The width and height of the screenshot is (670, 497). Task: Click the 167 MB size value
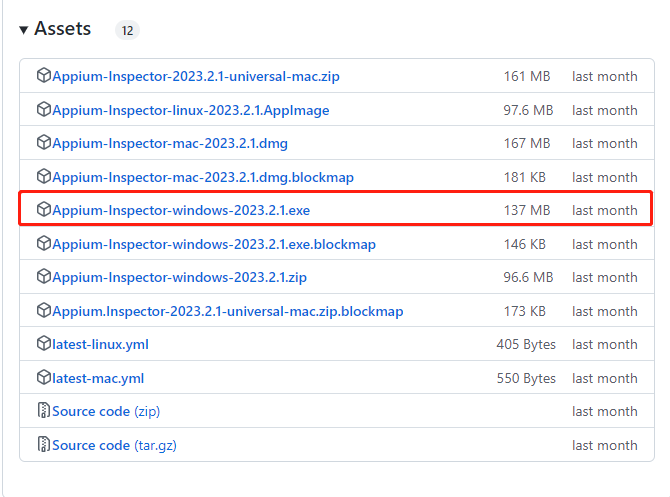click(x=527, y=144)
